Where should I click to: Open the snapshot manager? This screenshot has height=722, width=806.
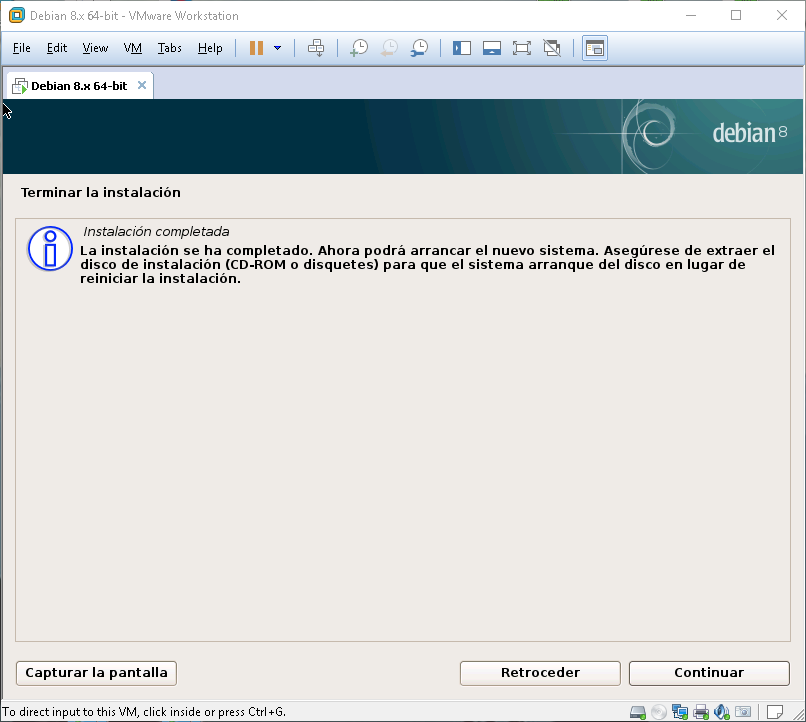(420, 48)
